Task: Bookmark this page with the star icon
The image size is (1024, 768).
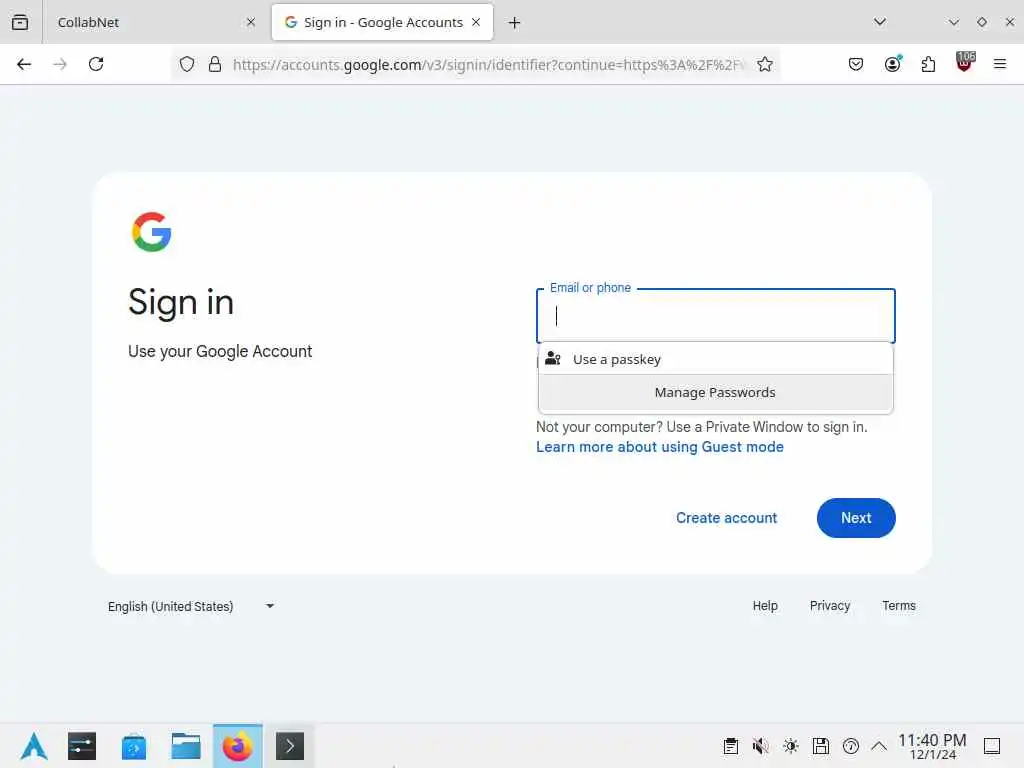Action: tap(765, 64)
